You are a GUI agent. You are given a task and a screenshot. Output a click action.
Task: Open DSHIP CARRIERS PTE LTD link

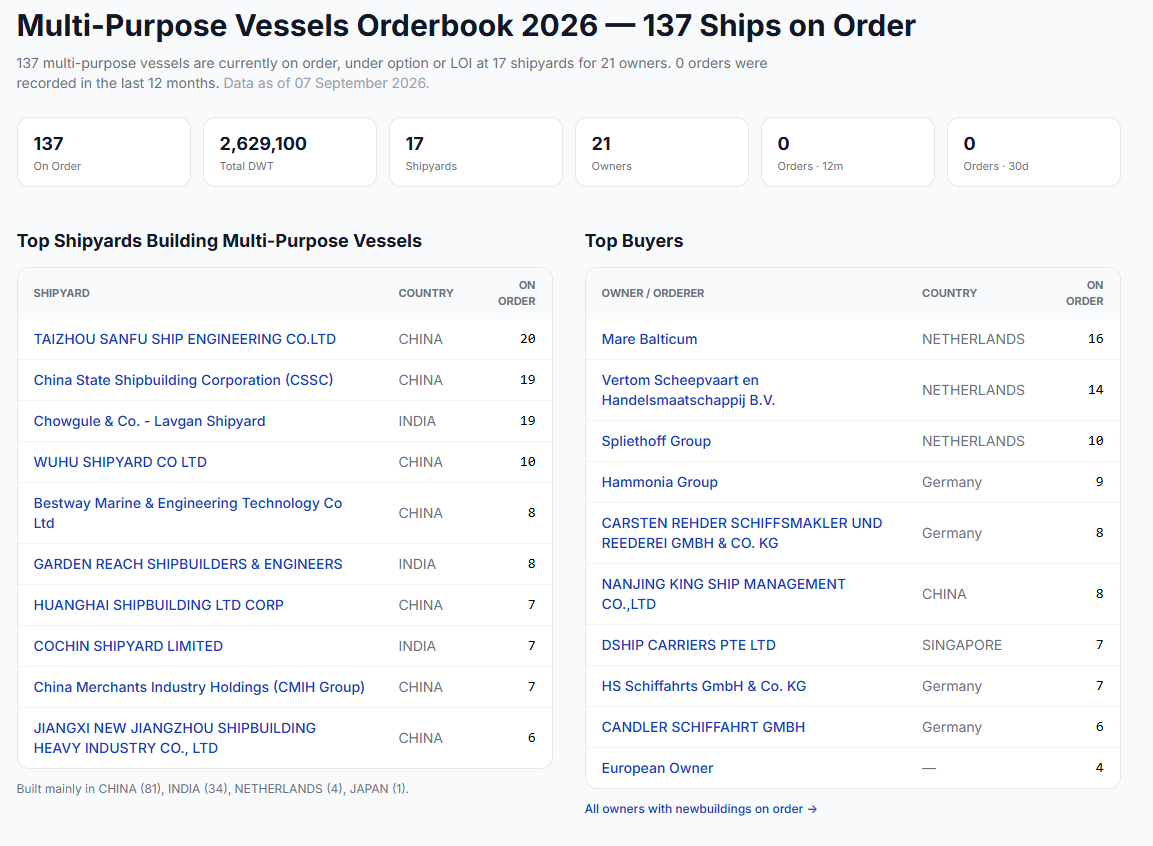tap(688, 645)
